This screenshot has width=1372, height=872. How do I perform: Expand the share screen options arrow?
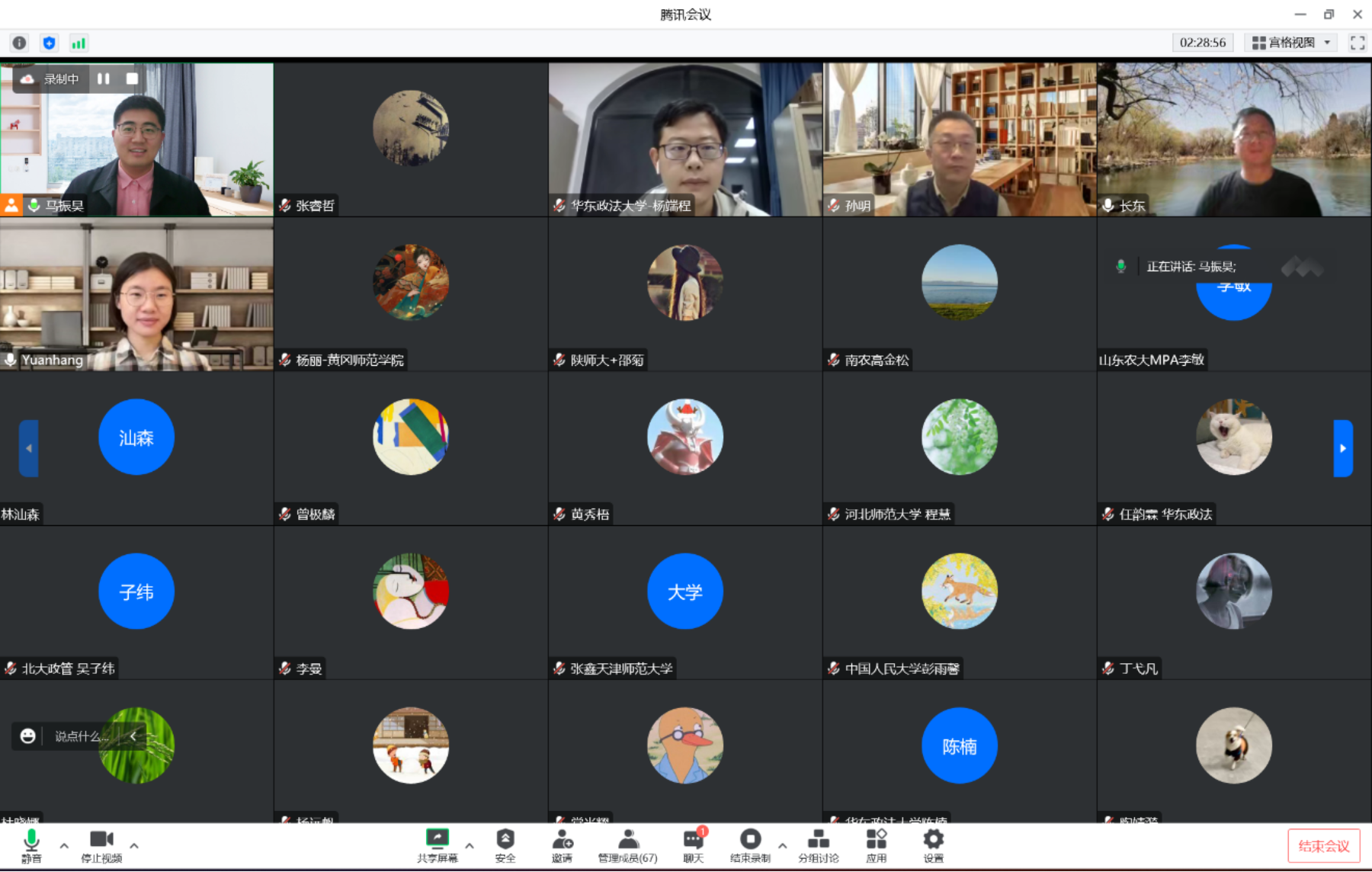coord(470,845)
